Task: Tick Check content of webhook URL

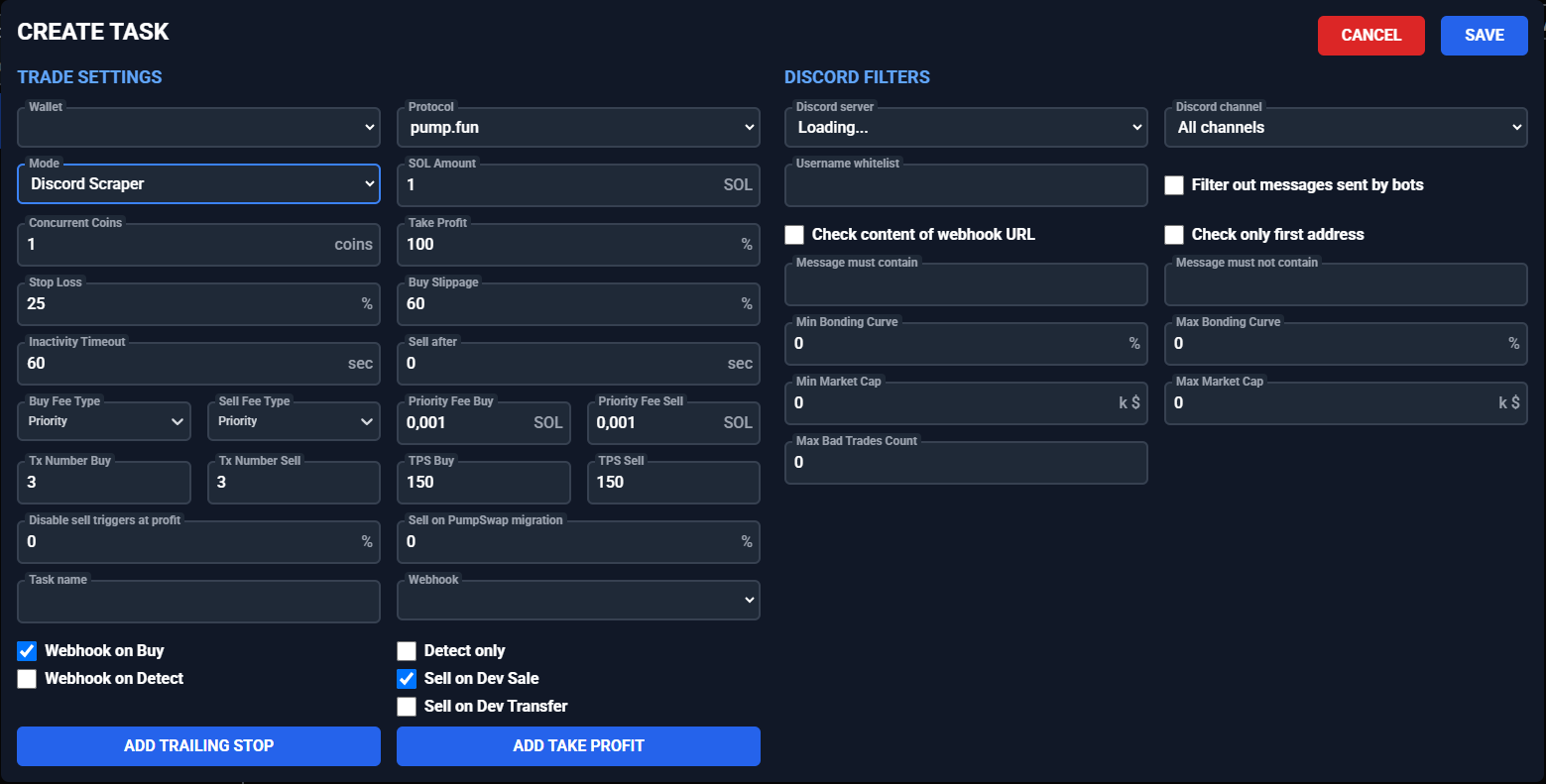Action: [794, 235]
